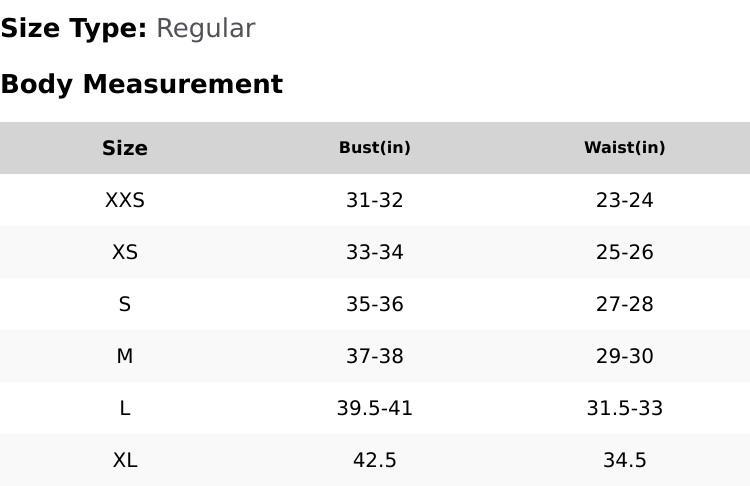Click the 25-26 waist value
Screen dimensions: 750x486
coord(625,252)
